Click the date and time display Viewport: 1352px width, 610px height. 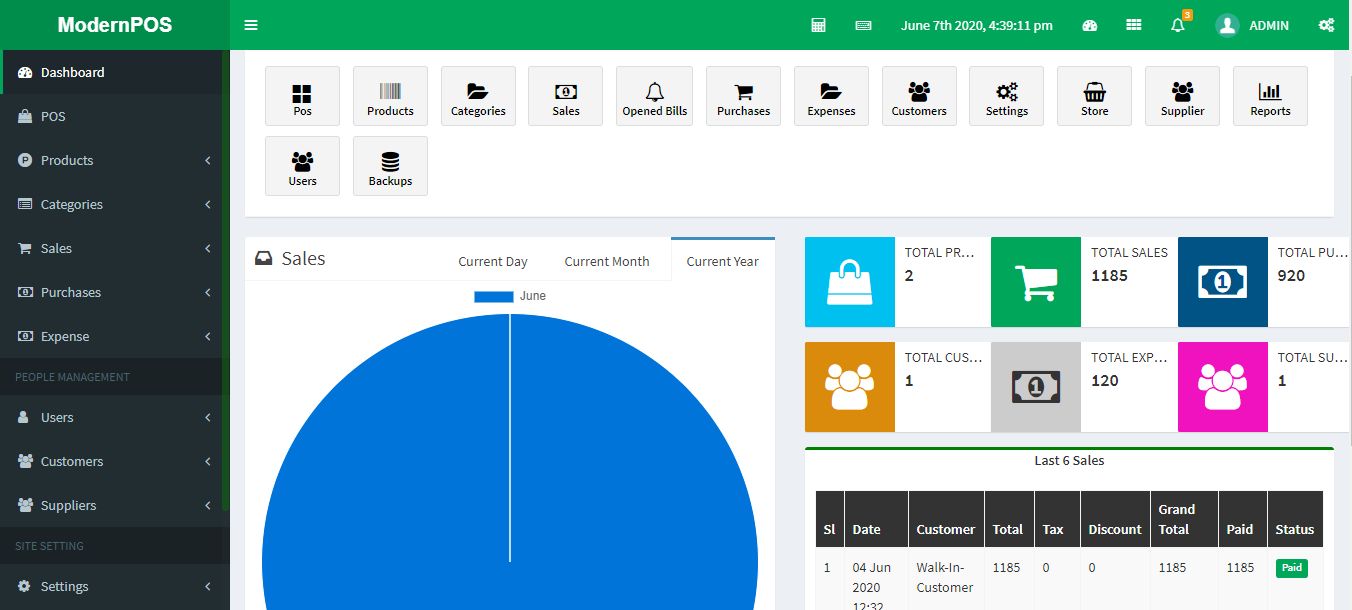coord(977,26)
